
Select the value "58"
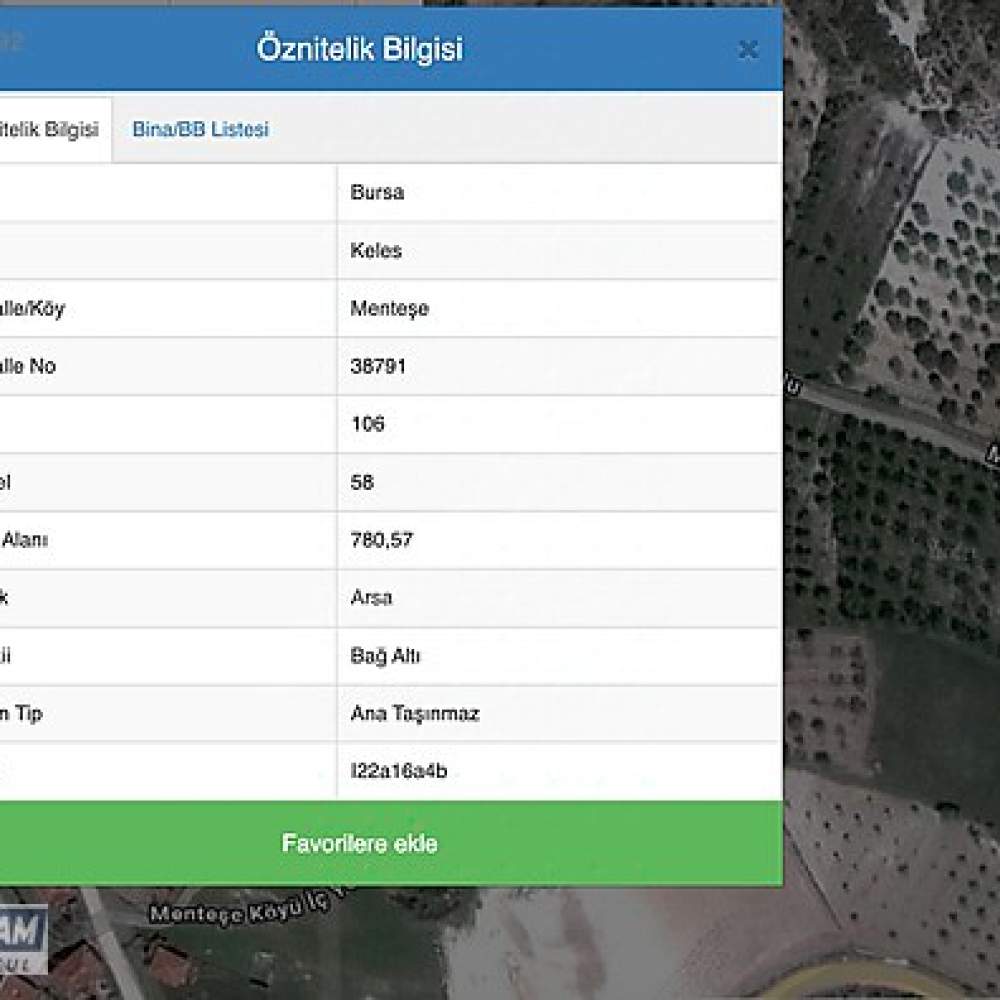pyautogui.click(x=362, y=482)
